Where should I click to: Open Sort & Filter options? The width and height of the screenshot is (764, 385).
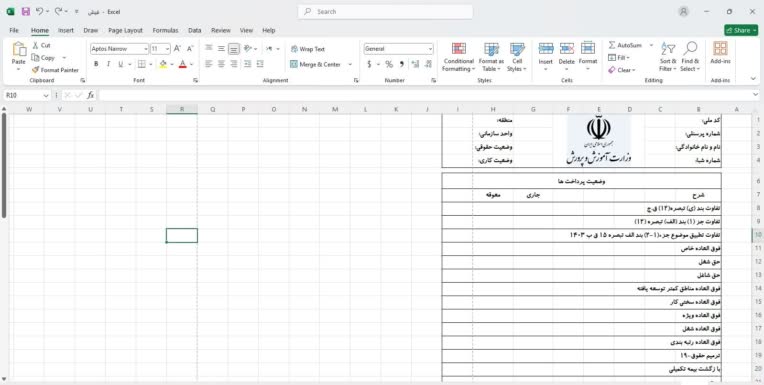pyautogui.click(x=668, y=57)
